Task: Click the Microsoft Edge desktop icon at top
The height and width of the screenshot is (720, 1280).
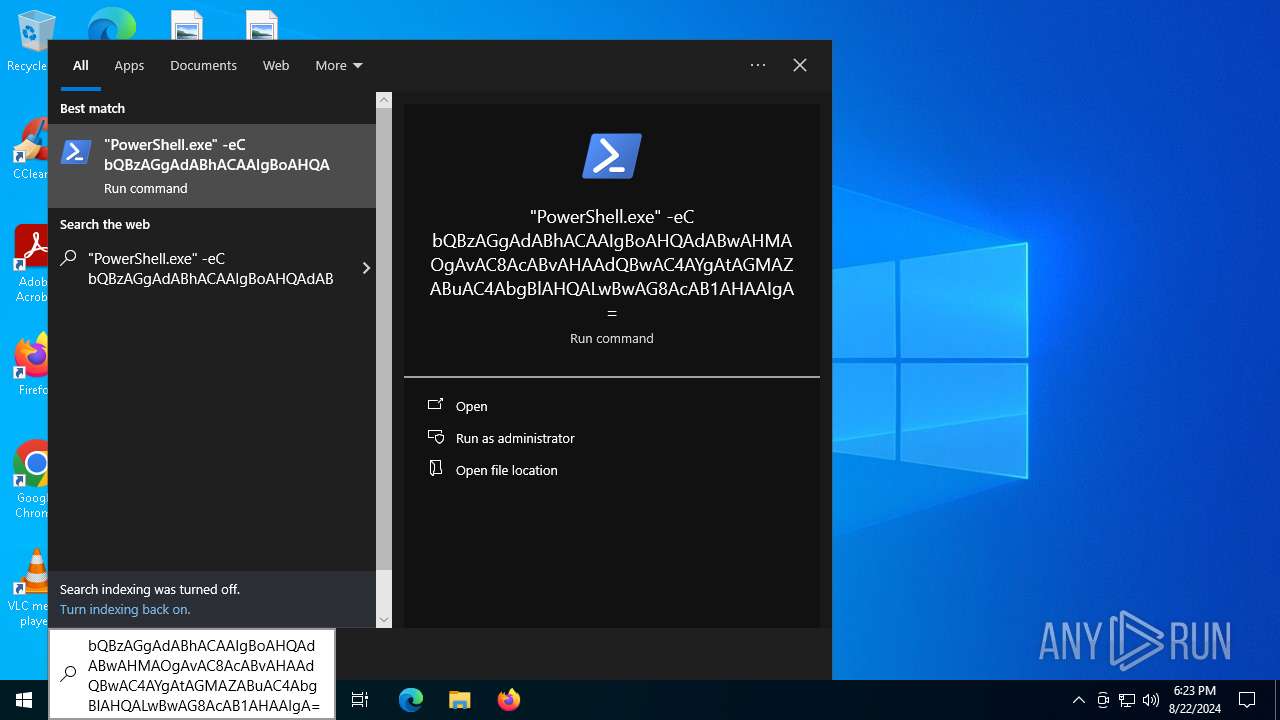Action: [111, 24]
